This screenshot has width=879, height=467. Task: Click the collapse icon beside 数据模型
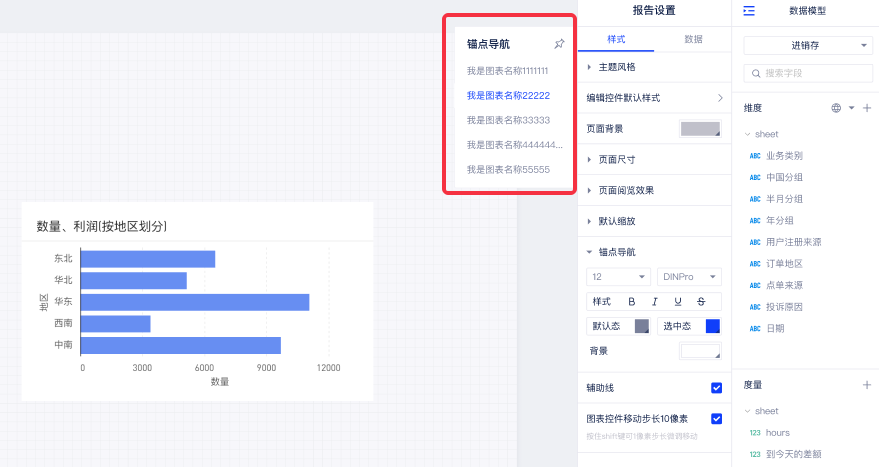pyautogui.click(x=749, y=11)
